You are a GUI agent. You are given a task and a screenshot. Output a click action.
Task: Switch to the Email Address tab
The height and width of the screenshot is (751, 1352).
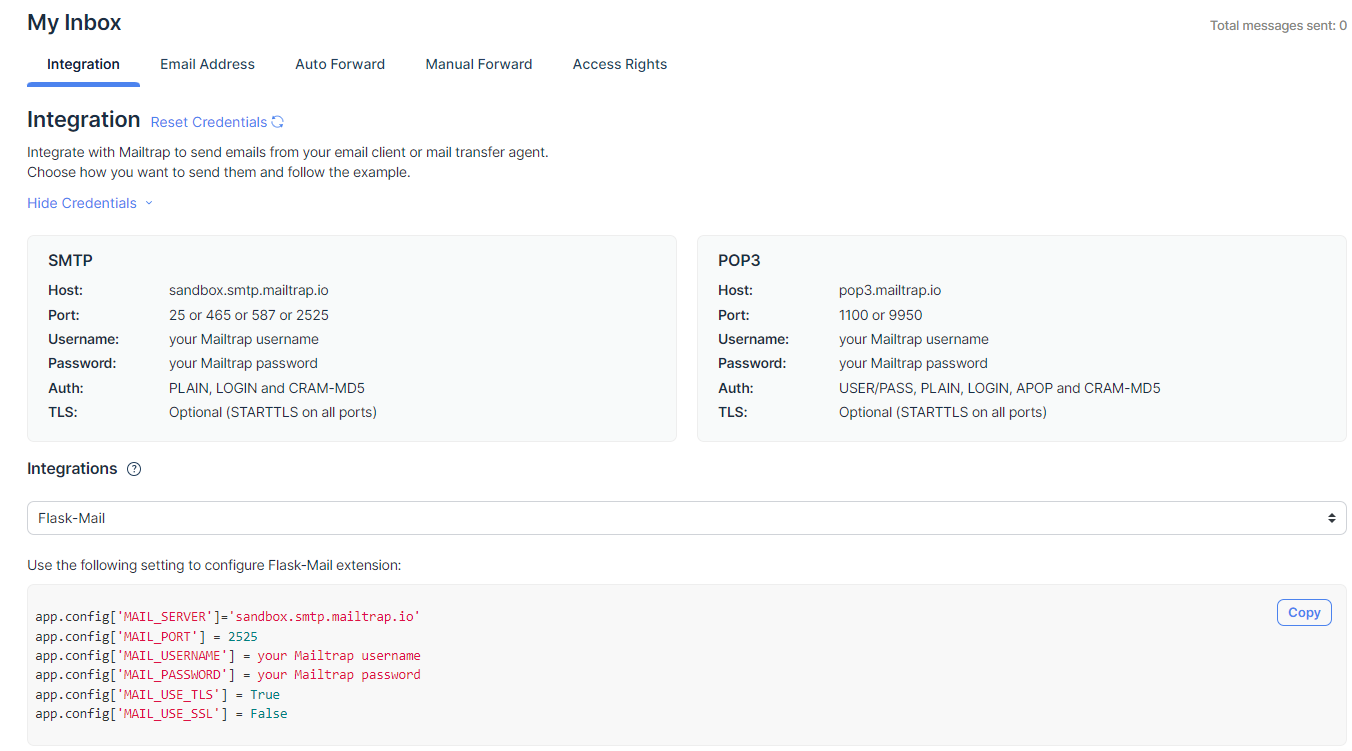pyautogui.click(x=207, y=64)
